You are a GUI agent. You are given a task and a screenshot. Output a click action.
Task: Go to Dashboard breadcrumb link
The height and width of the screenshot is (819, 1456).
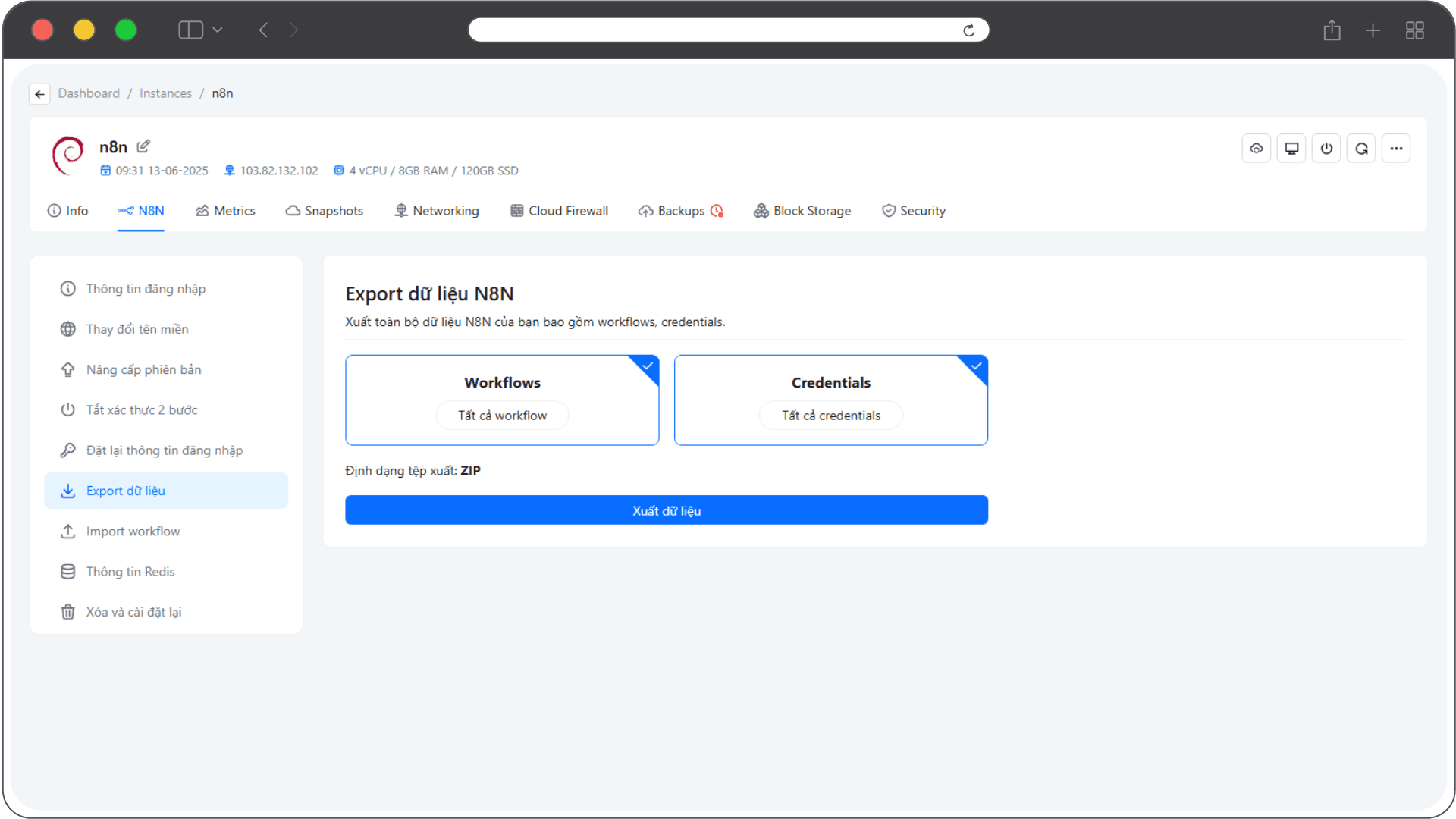(x=89, y=93)
